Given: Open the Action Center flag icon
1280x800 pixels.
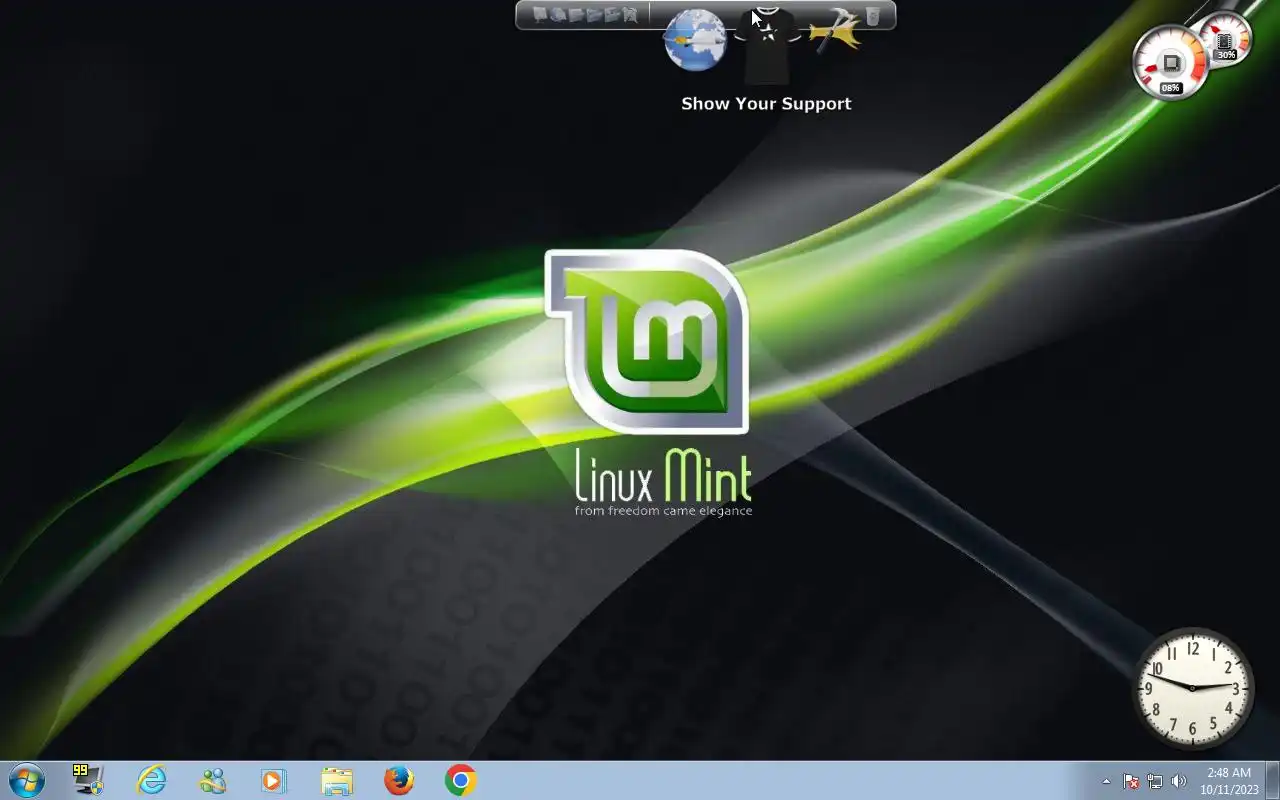Looking at the screenshot, I should 1131,781.
